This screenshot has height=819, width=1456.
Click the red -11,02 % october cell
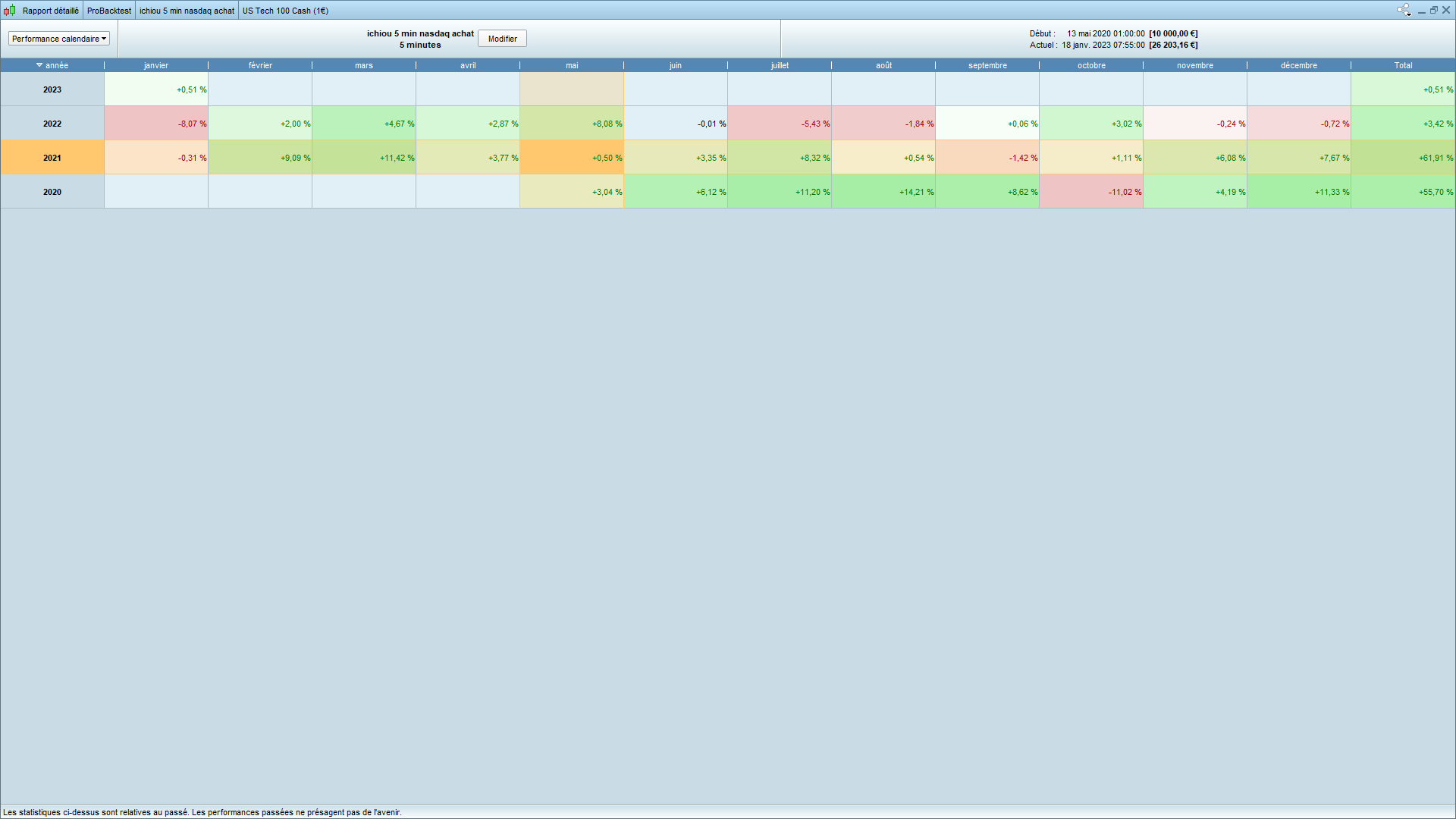tap(1091, 192)
